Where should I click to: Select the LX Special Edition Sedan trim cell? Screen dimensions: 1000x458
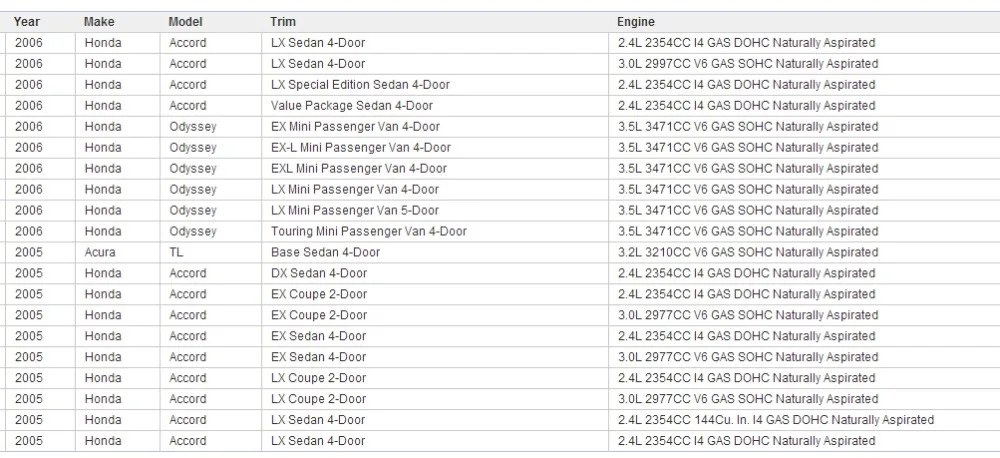coord(360,85)
